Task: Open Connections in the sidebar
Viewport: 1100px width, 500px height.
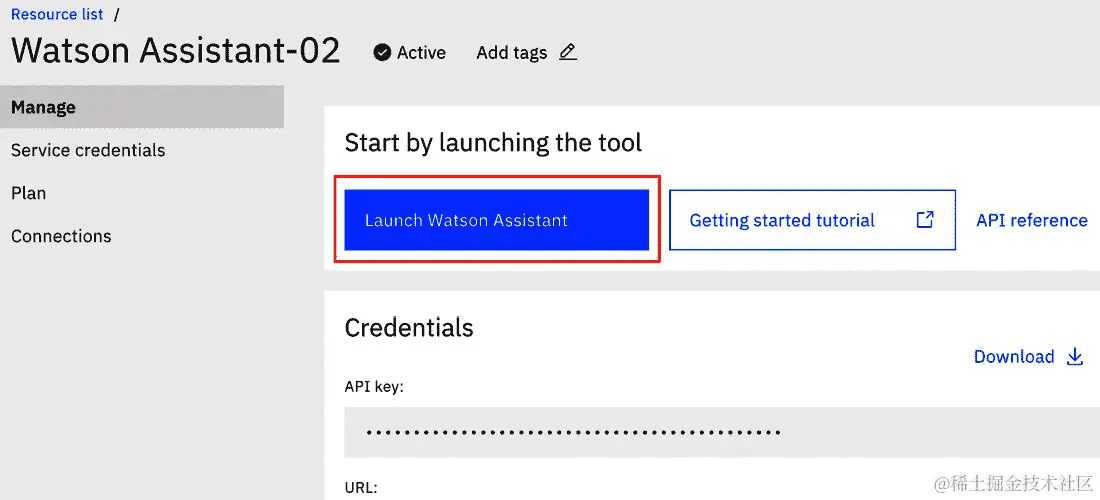Action: (61, 236)
